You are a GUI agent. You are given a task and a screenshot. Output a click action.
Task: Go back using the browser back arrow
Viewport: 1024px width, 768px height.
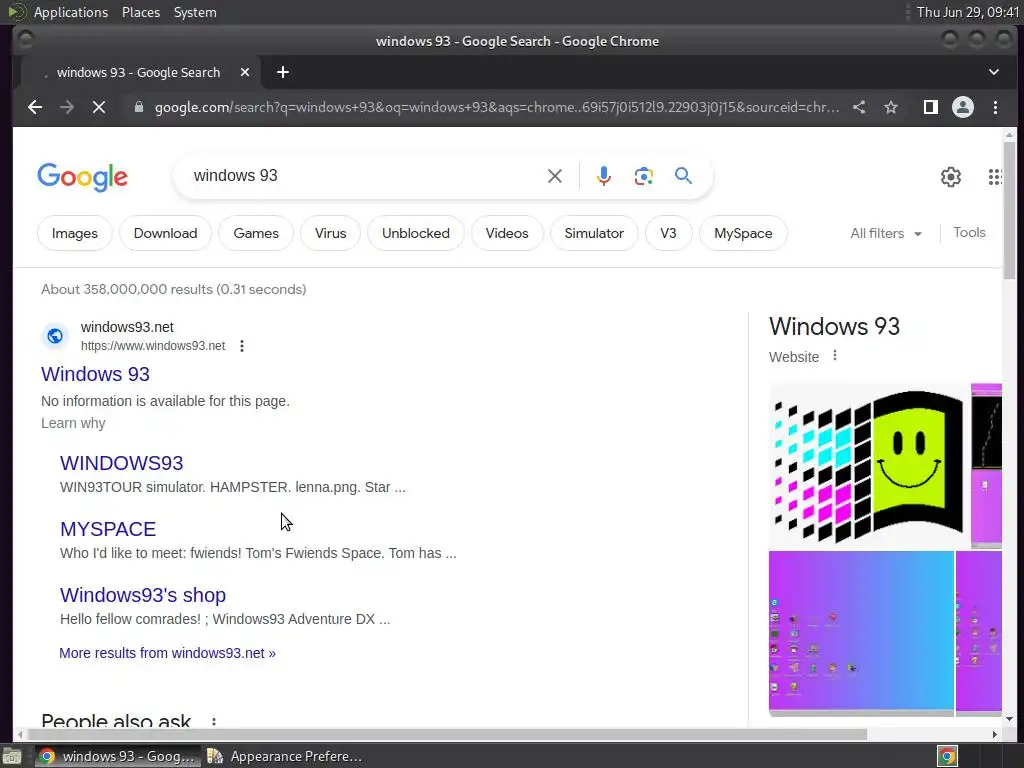[x=35, y=107]
